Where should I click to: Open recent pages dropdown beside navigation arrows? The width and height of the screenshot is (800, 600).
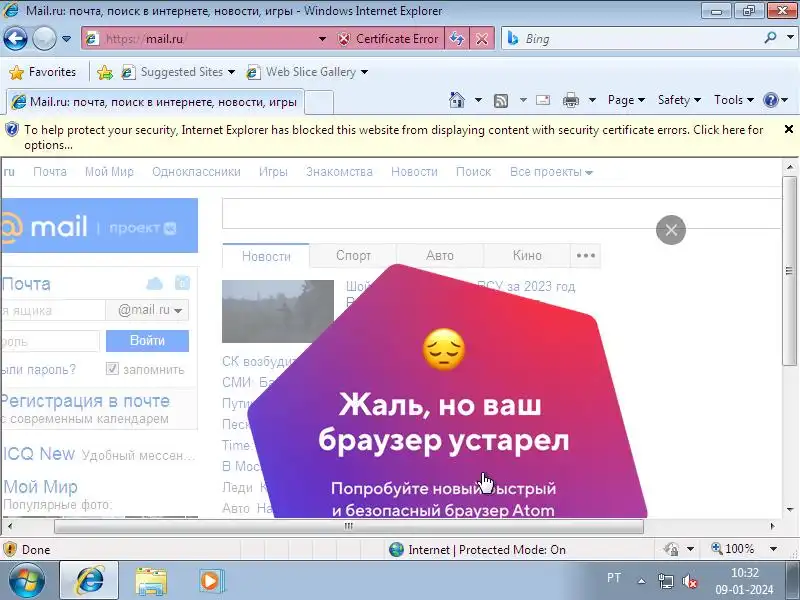click(66, 39)
